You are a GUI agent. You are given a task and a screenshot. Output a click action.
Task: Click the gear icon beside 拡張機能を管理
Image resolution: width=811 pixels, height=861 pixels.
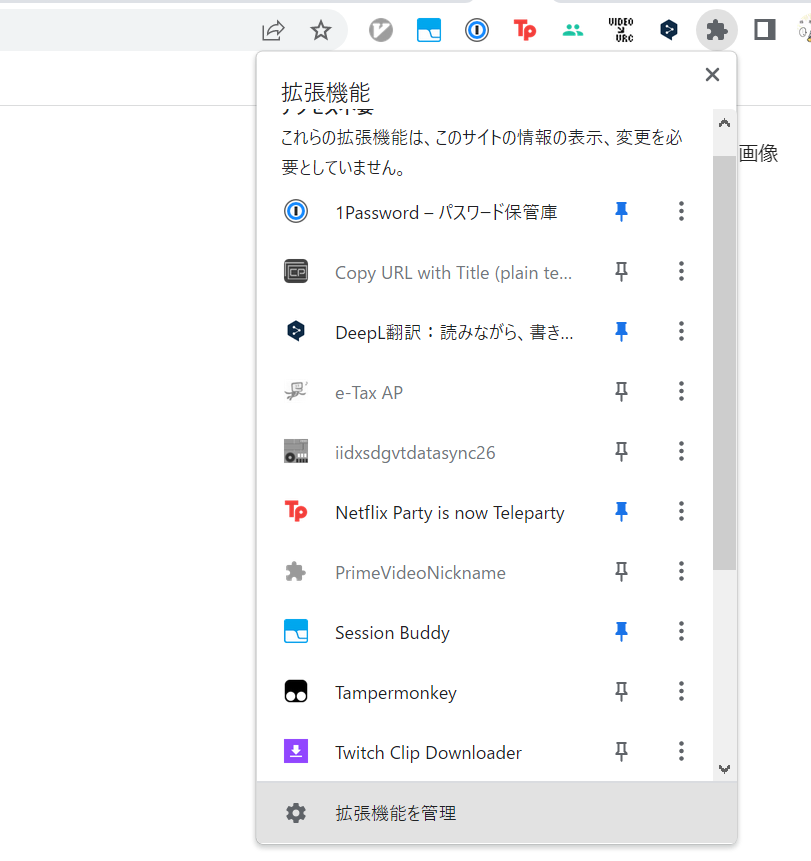click(x=296, y=813)
